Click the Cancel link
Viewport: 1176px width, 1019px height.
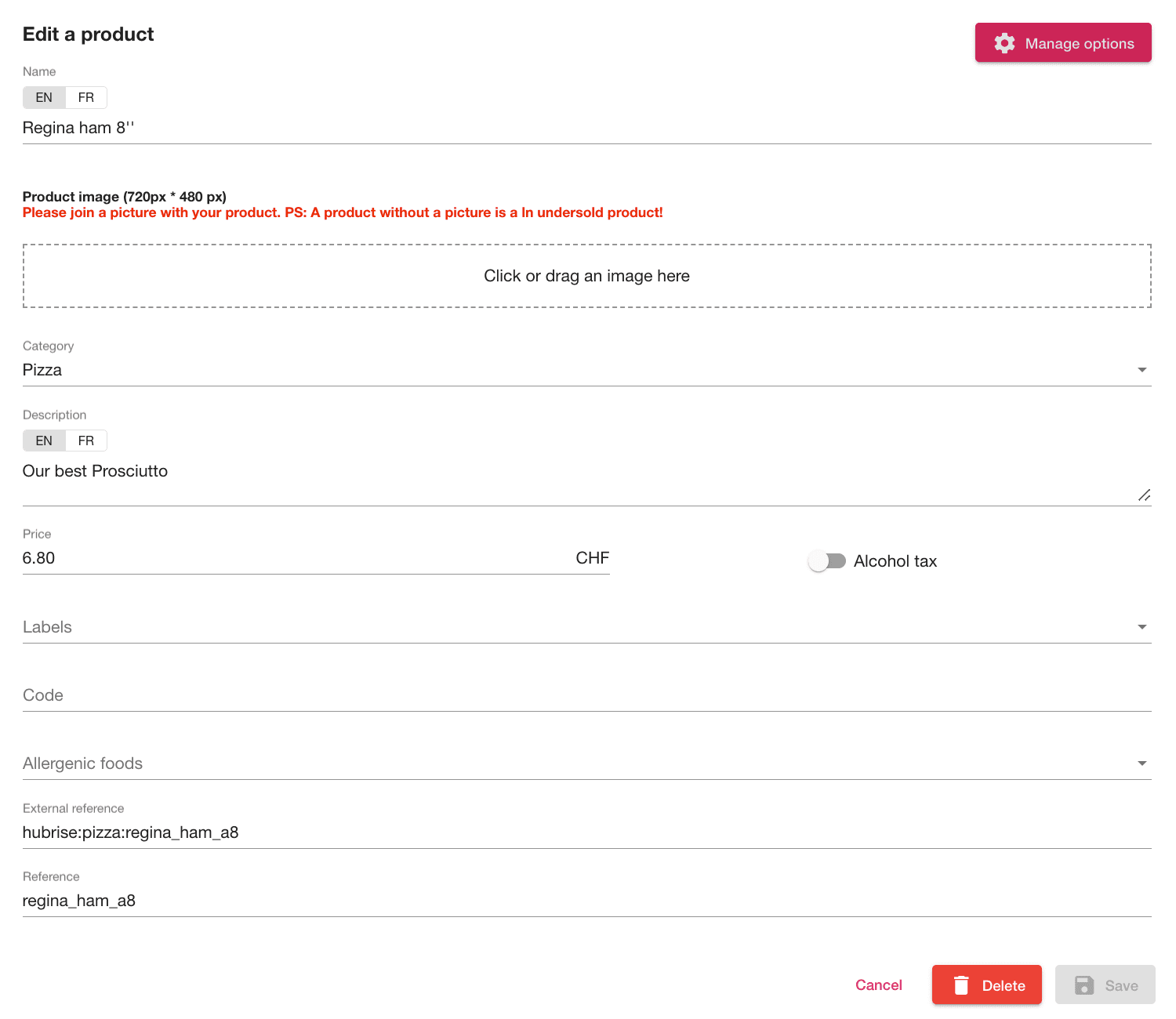pyautogui.click(x=878, y=985)
